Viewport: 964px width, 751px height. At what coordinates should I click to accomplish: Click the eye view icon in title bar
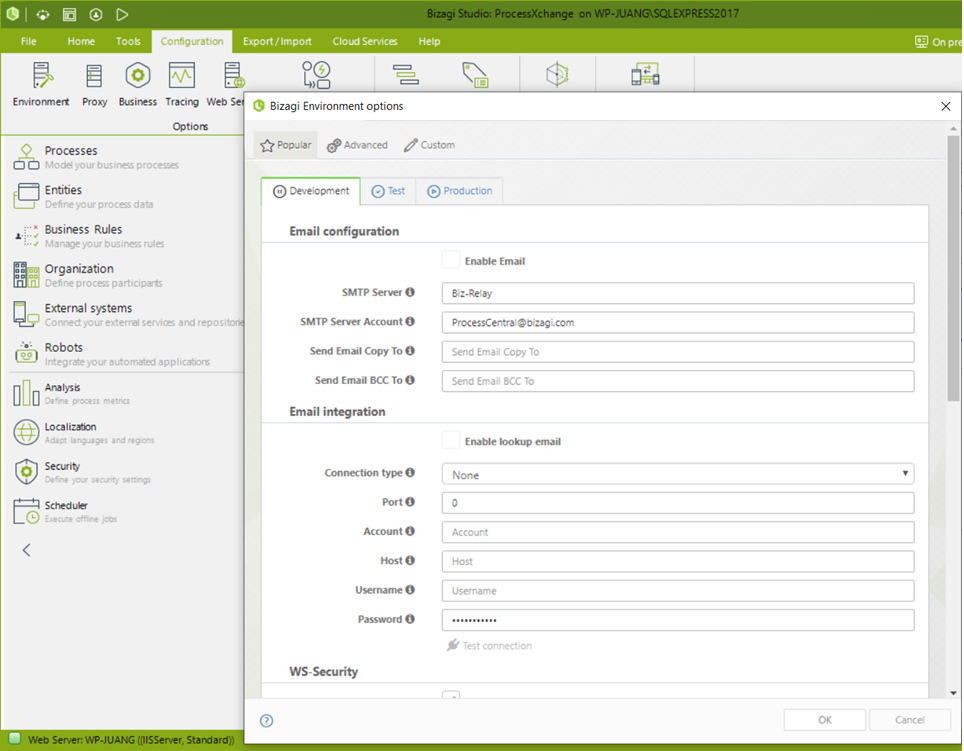pyautogui.click(x=42, y=14)
